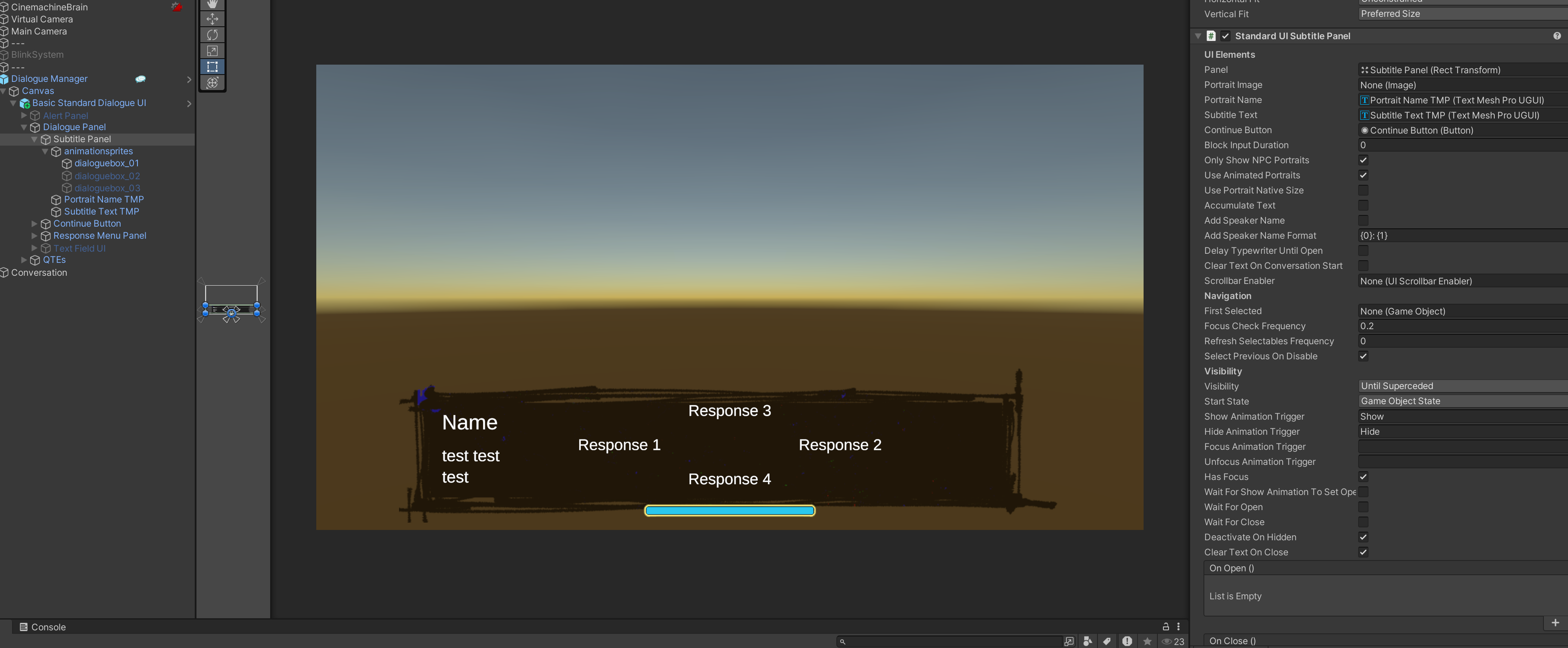1568x648 pixels.
Task: Open the Visibility dropdown (Until Superceded)
Action: click(1463, 386)
